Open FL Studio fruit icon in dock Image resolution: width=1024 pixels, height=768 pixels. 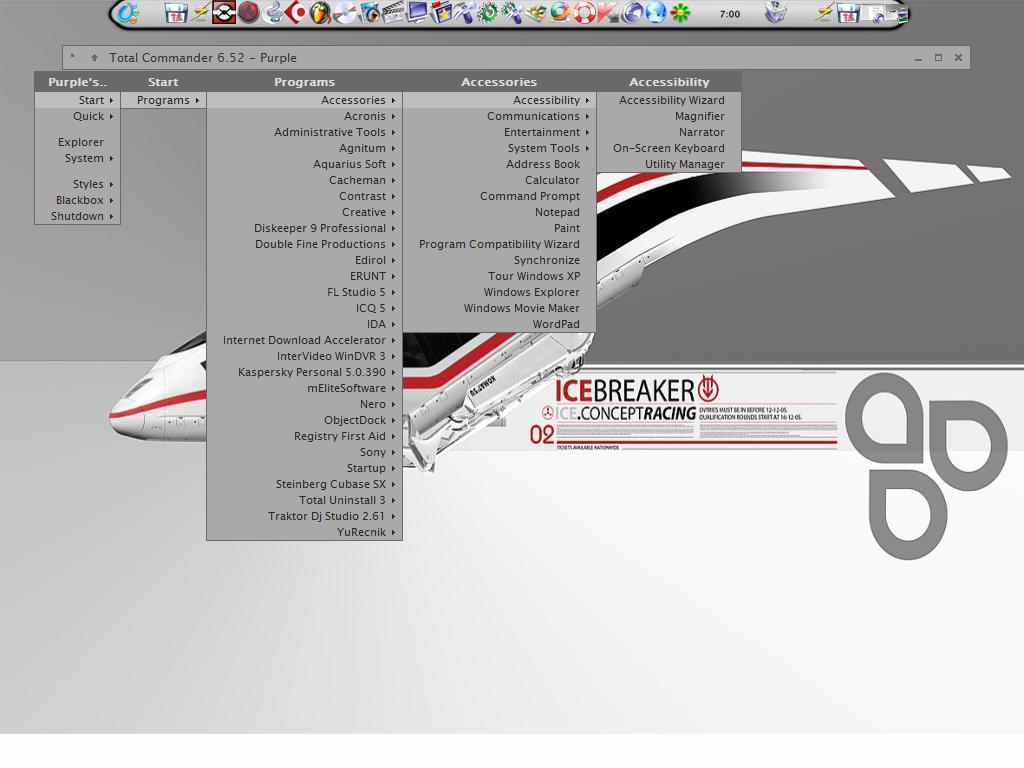click(x=320, y=13)
